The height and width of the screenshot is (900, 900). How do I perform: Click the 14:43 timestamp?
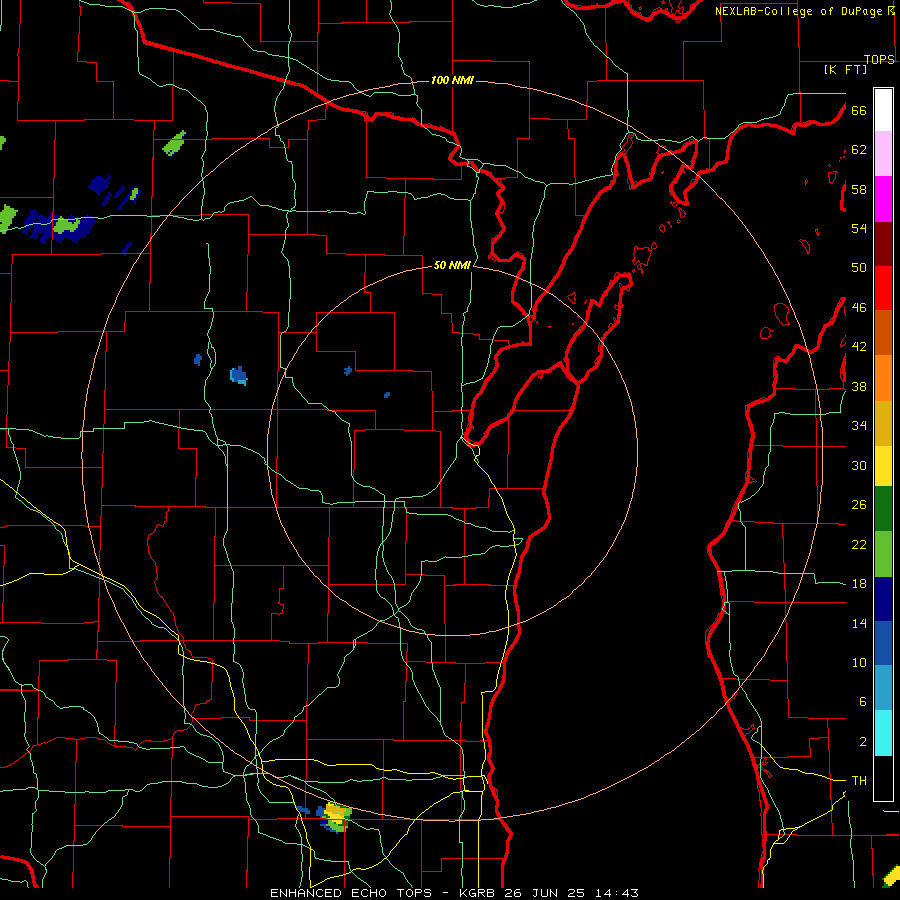pyautogui.click(x=615, y=893)
